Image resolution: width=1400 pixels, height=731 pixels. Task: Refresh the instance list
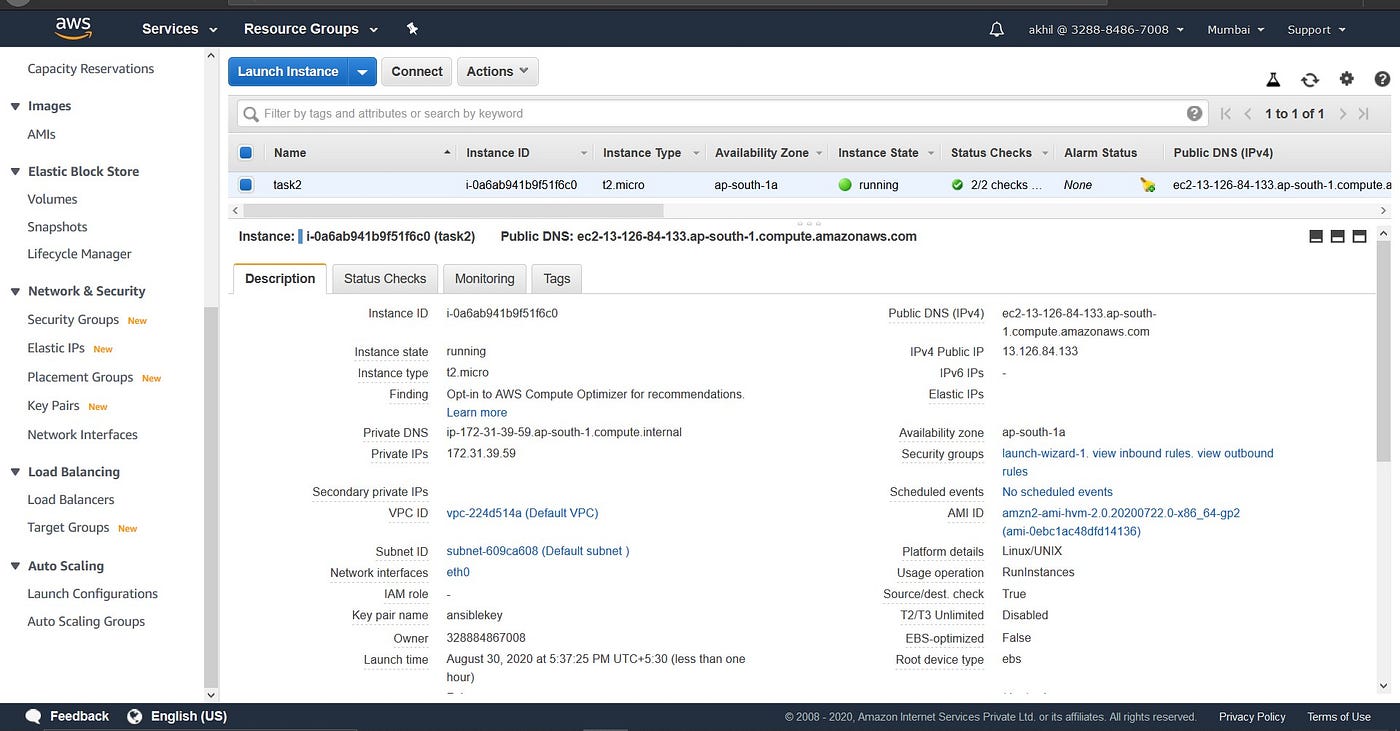[1310, 80]
